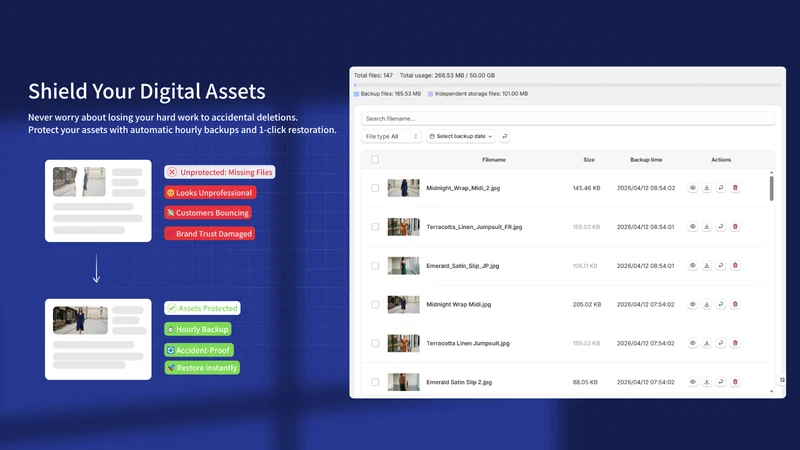
Task: Preview Emerald Satin Slip 2.jpg with the eye icon
Action: click(x=692, y=382)
